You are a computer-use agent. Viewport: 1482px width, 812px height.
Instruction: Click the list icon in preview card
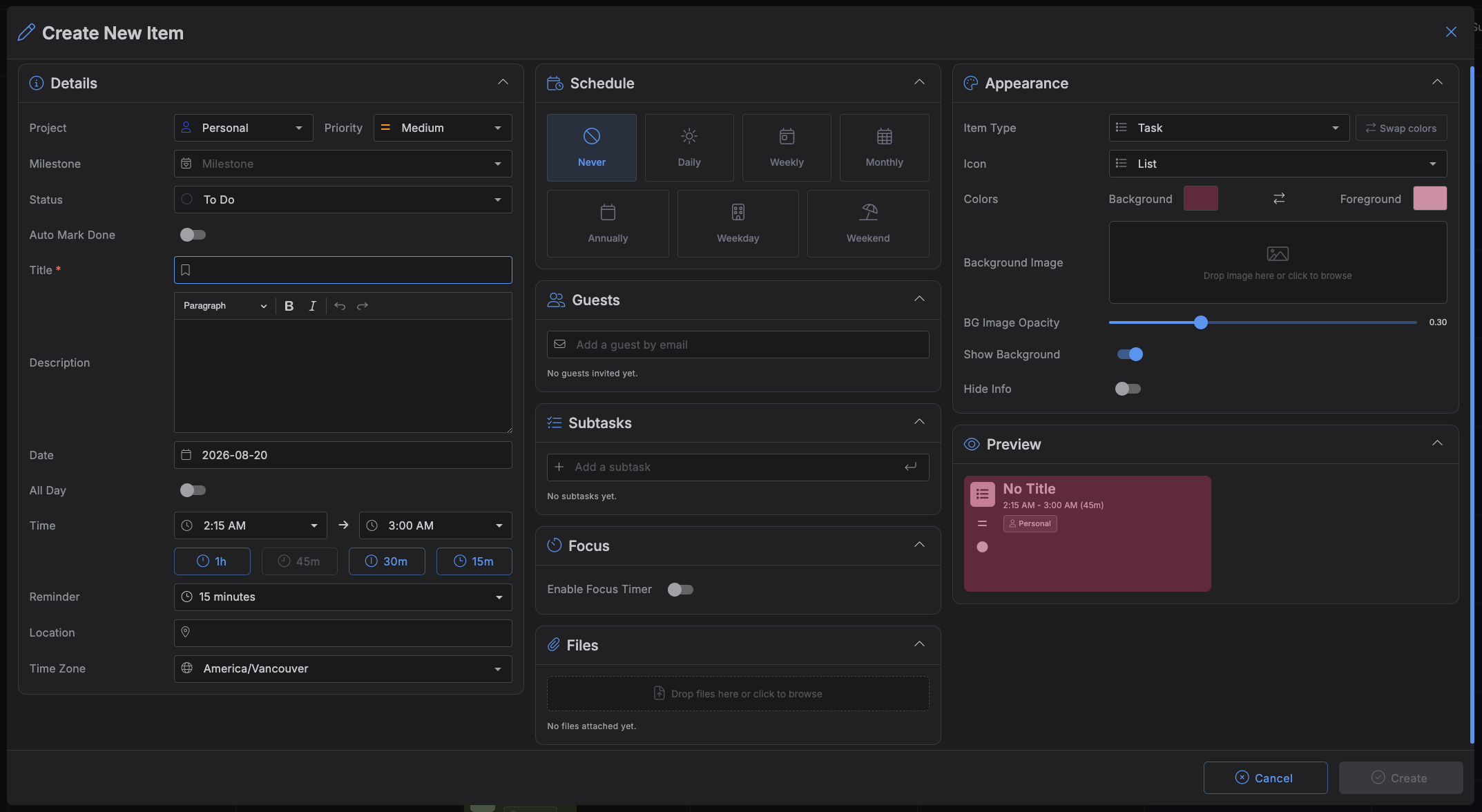982,494
